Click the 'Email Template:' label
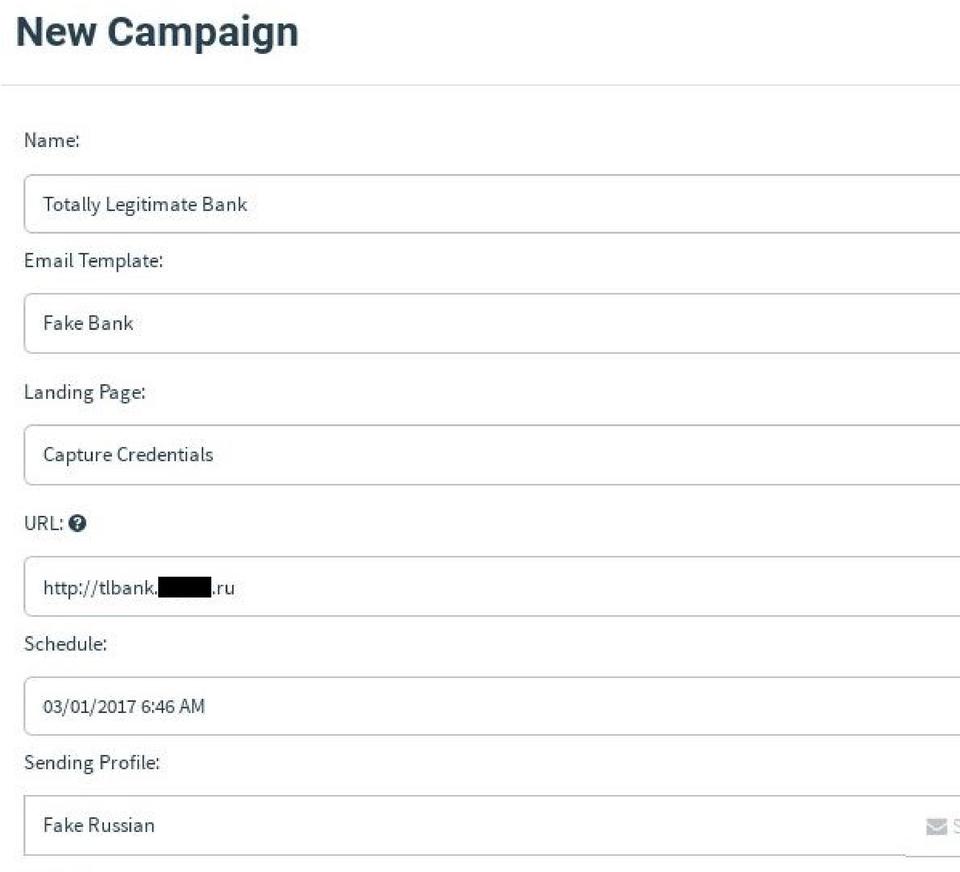This screenshot has width=960, height=872. click(93, 261)
